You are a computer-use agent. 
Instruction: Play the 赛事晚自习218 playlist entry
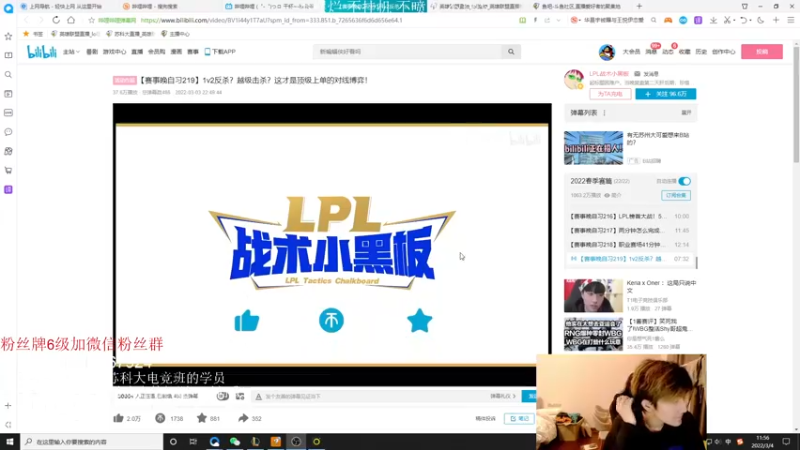(629, 245)
